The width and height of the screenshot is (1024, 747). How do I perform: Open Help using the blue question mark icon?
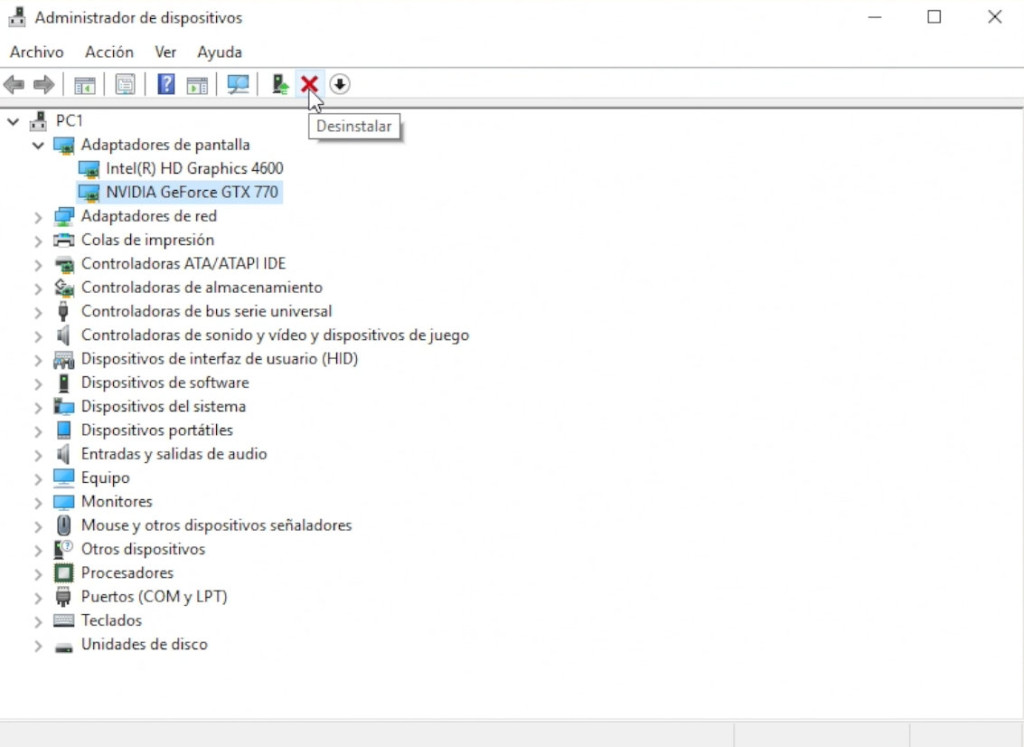pos(166,84)
